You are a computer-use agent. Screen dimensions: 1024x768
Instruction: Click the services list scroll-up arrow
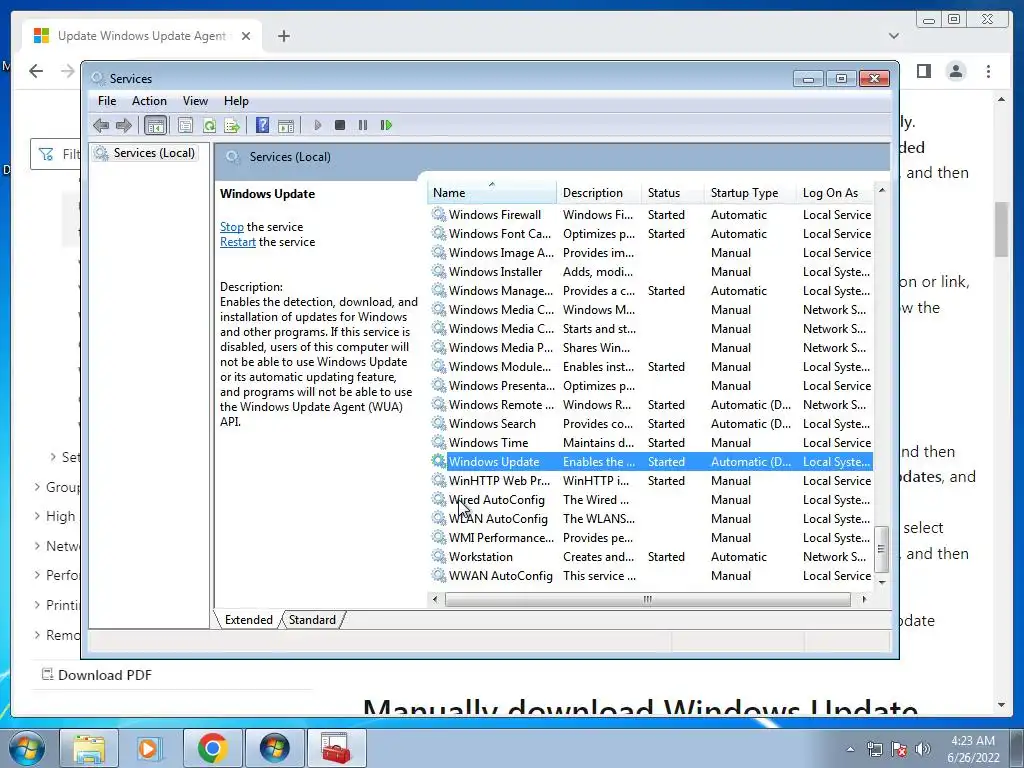point(882,190)
